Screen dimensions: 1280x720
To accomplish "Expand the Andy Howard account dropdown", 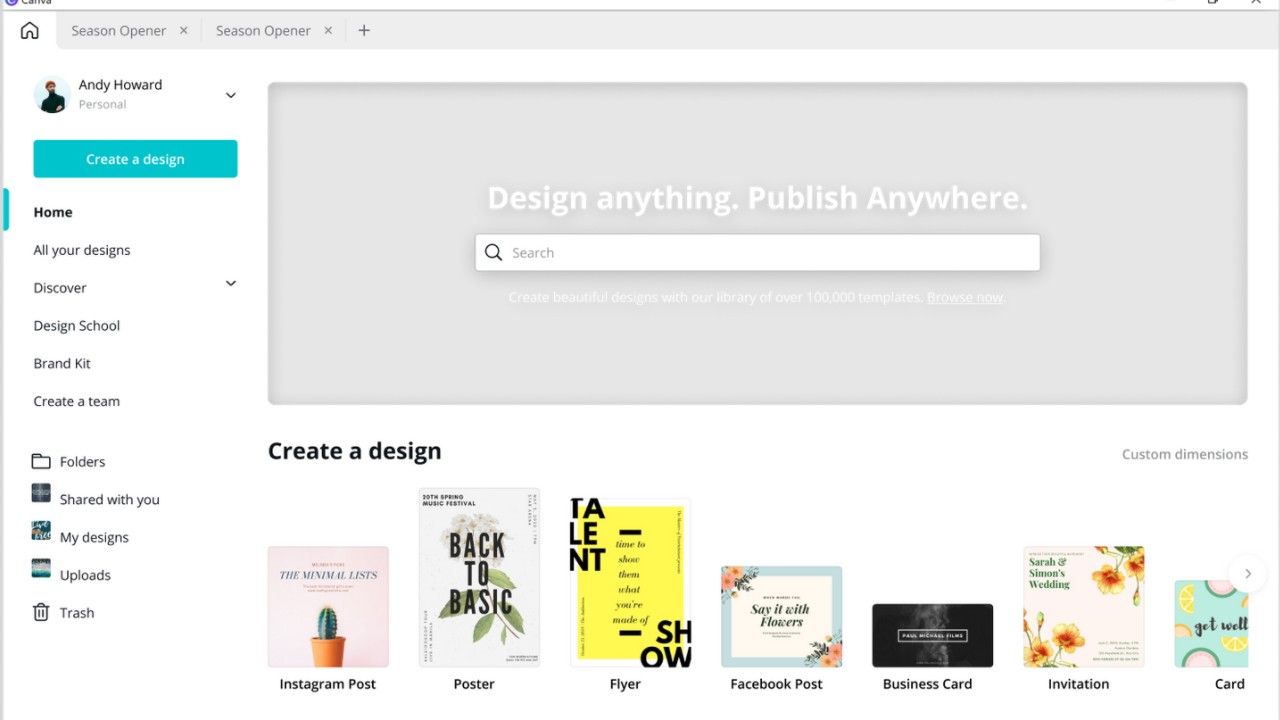I will (230, 95).
